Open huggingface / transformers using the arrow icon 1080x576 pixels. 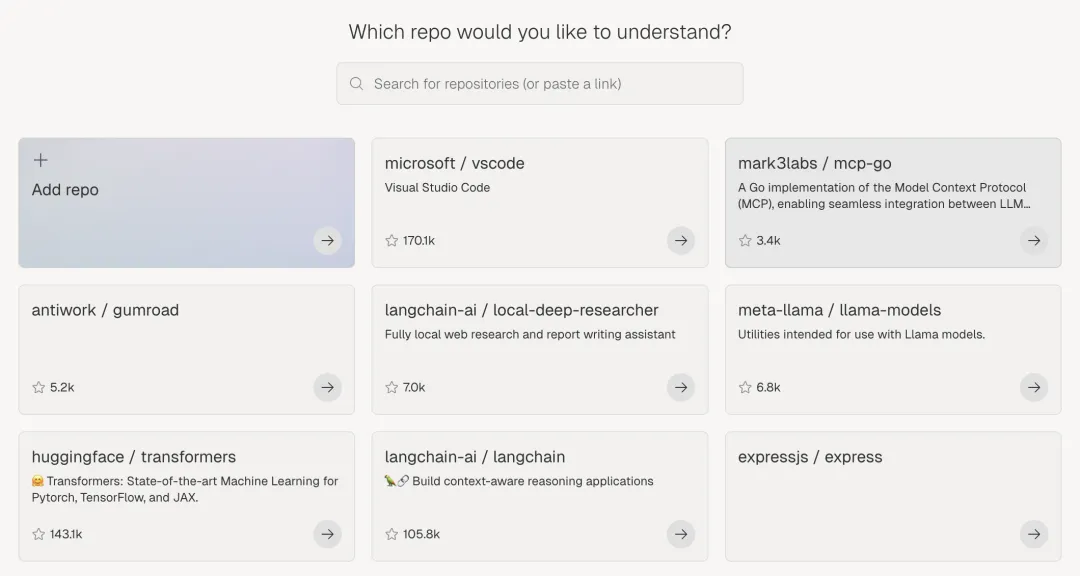point(327,534)
